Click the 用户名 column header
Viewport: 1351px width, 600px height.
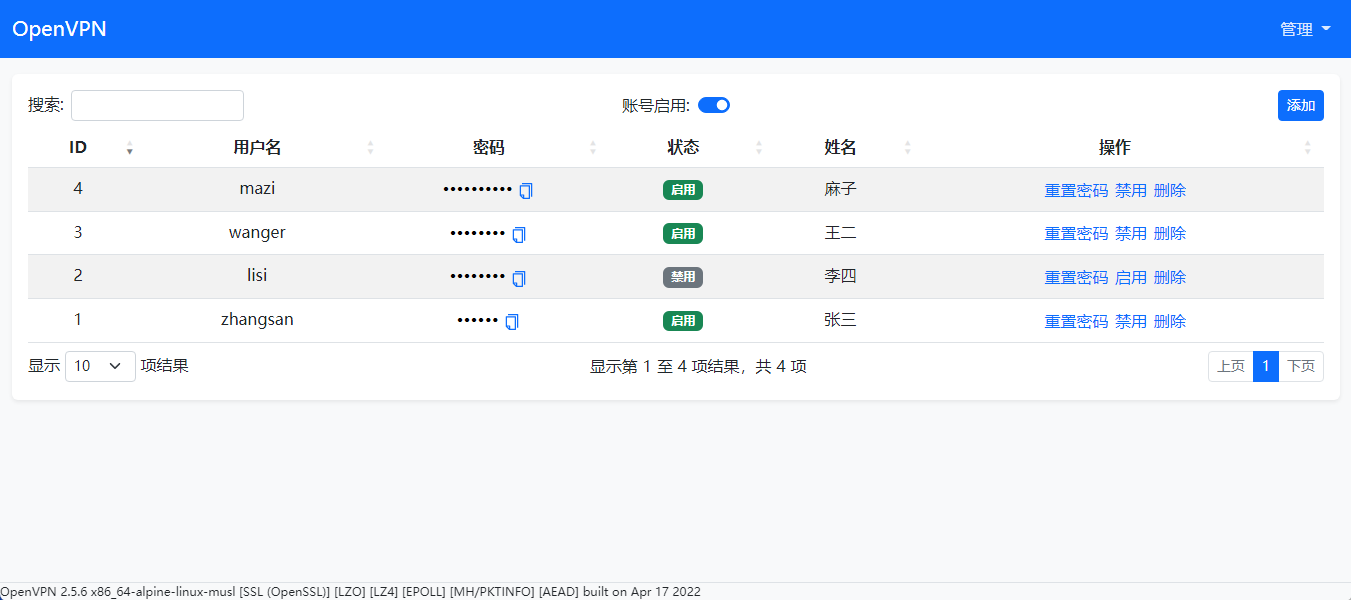tap(257, 148)
